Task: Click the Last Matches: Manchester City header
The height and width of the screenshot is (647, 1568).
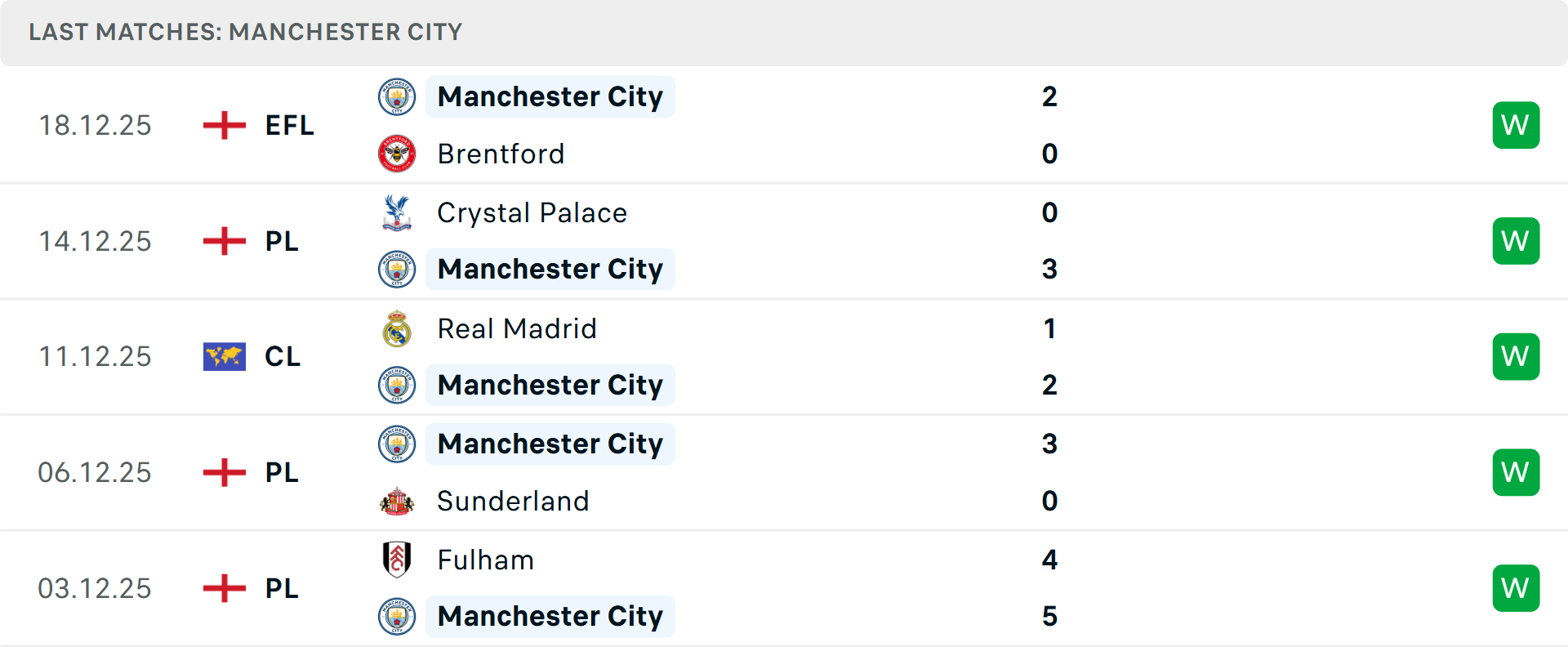Action: [x=245, y=32]
